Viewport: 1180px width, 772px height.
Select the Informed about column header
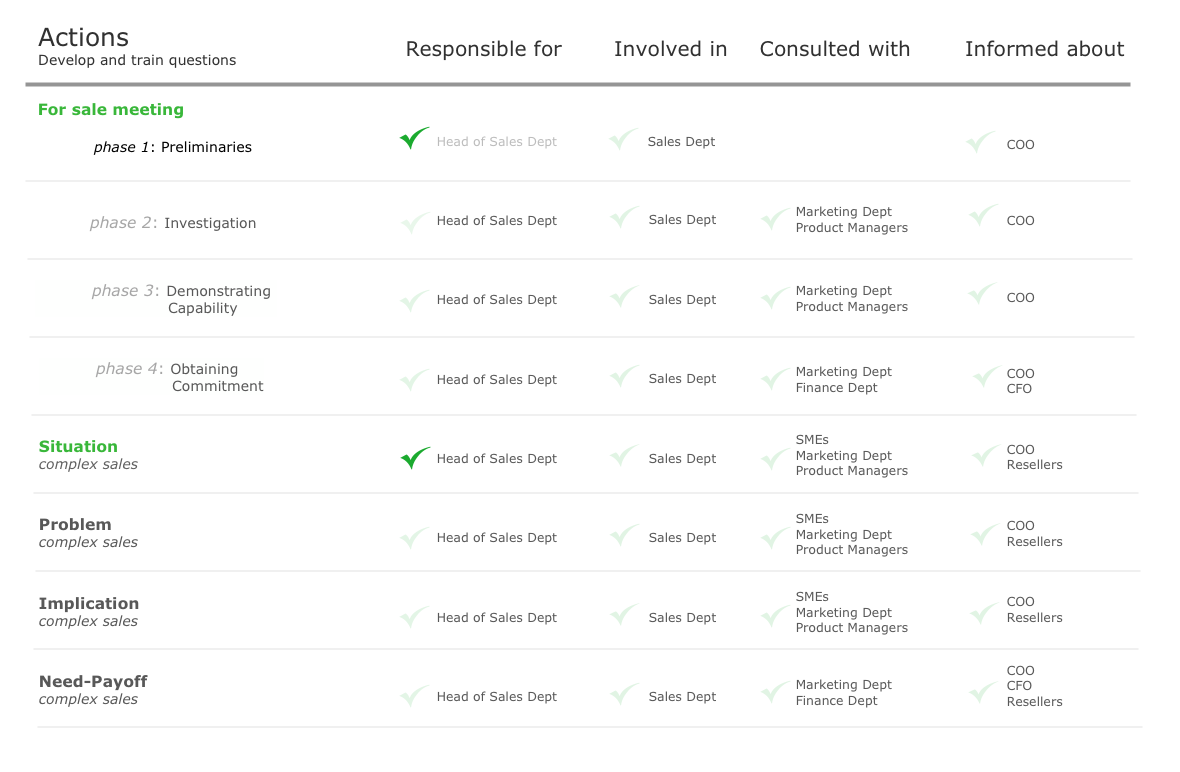(x=1044, y=49)
